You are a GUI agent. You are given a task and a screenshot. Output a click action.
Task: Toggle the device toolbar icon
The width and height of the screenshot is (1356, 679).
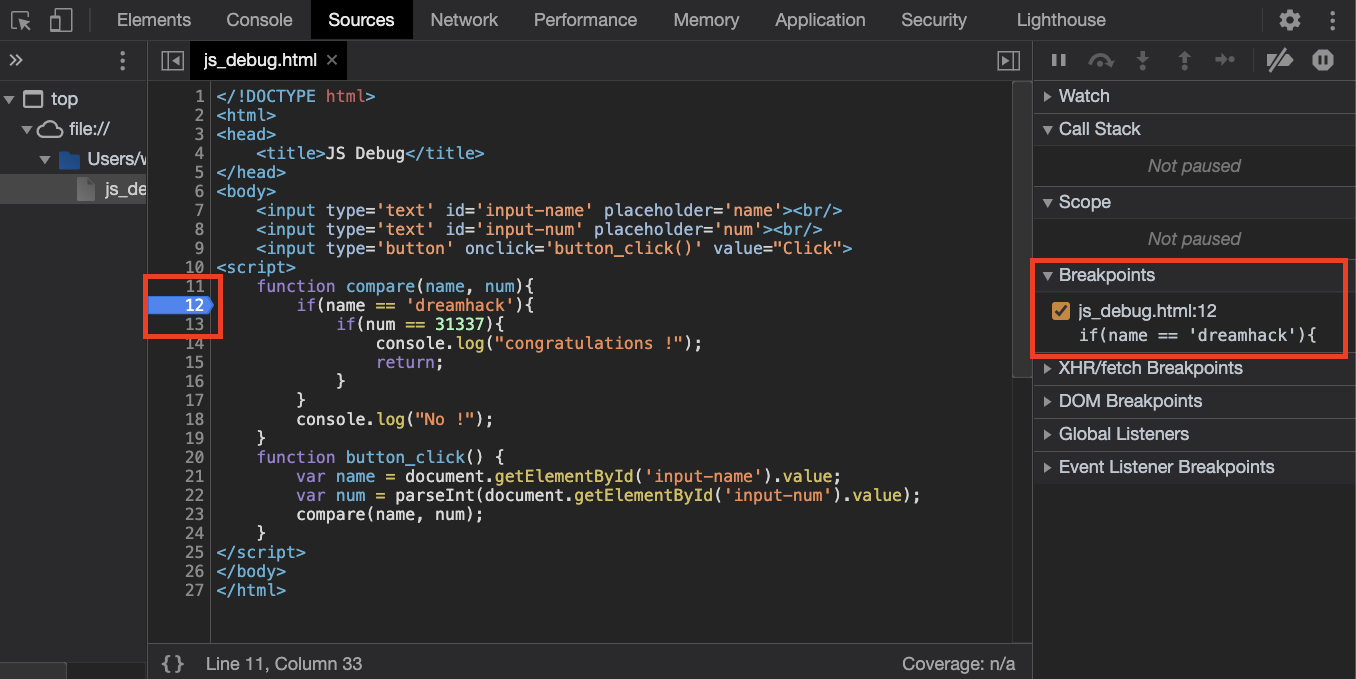click(61, 20)
